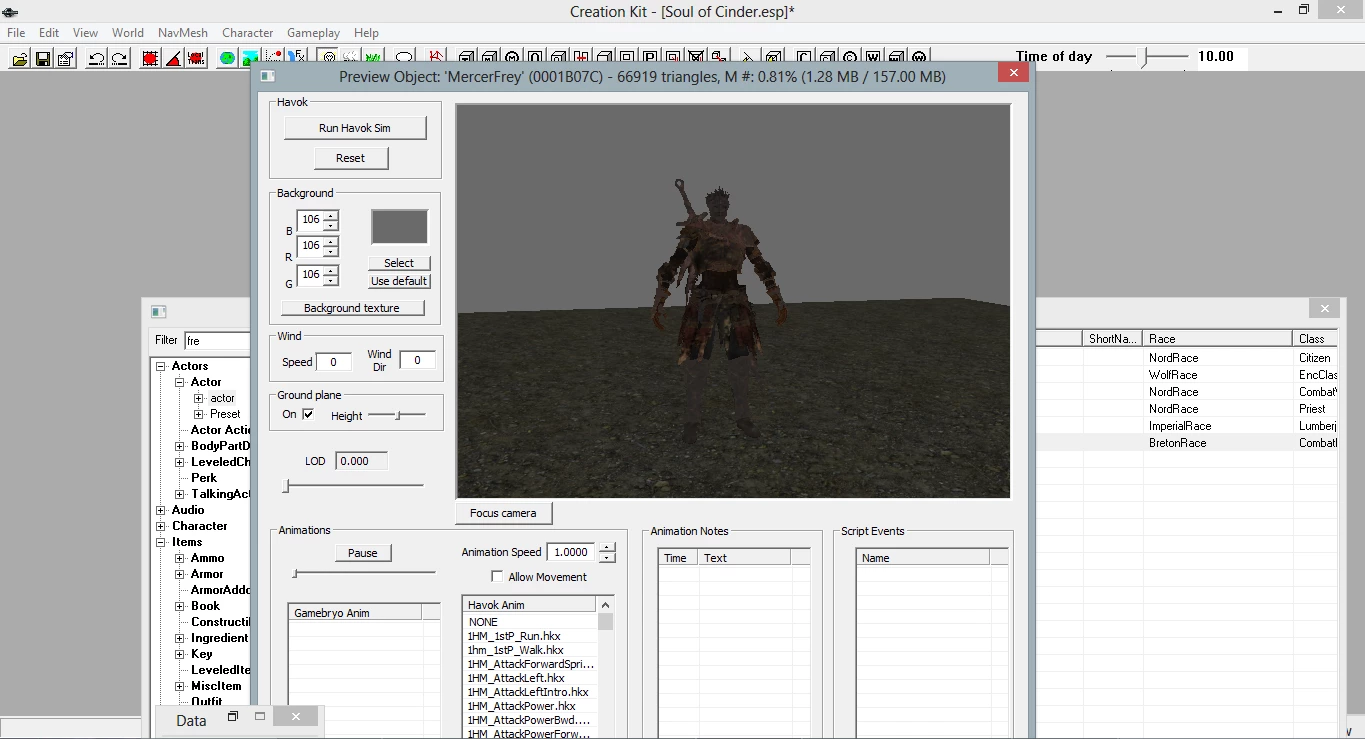Expand the Key tree node
This screenshot has height=739, width=1365.
[180, 654]
